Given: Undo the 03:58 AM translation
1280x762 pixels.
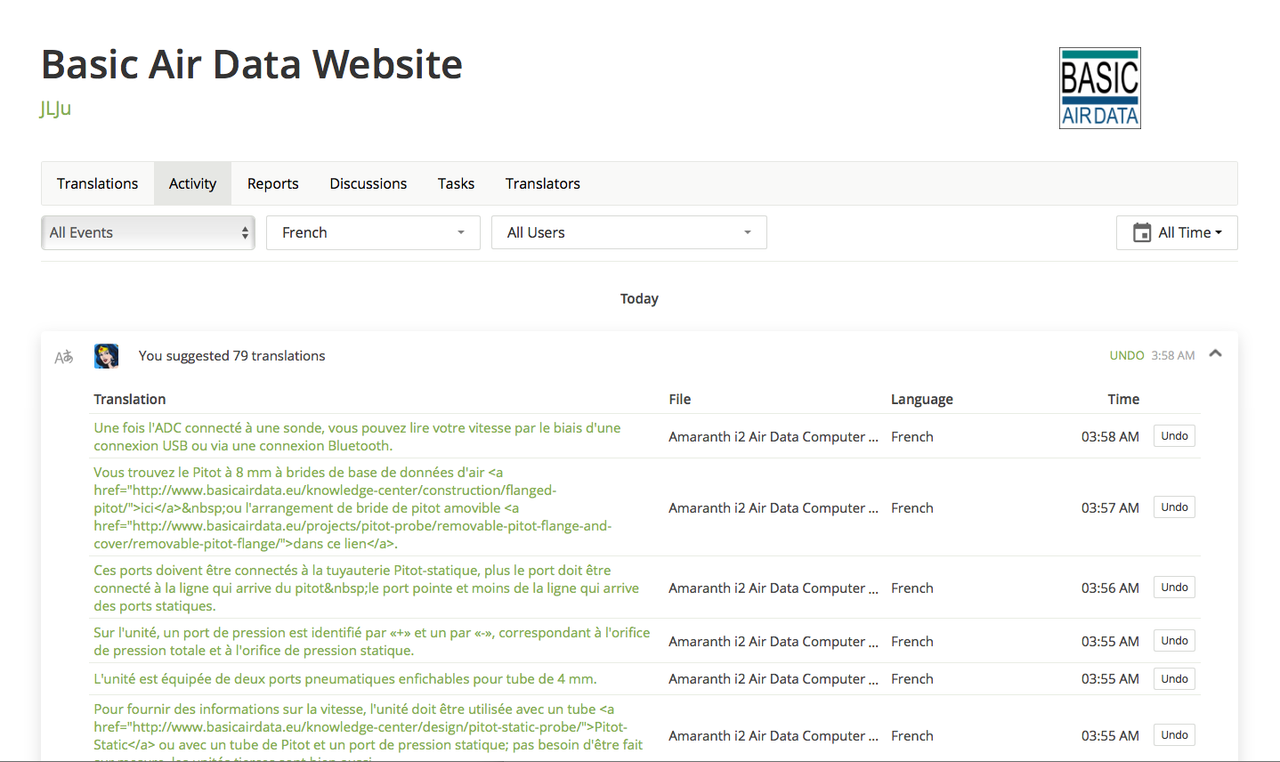Looking at the screenshot, I should coord(1174,436).
